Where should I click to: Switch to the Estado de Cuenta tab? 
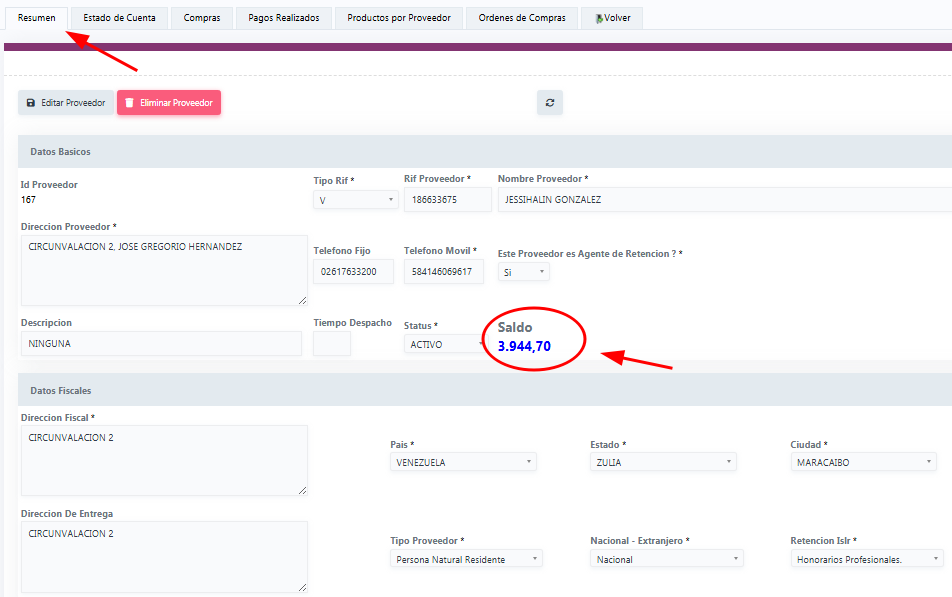coord(119,18)
